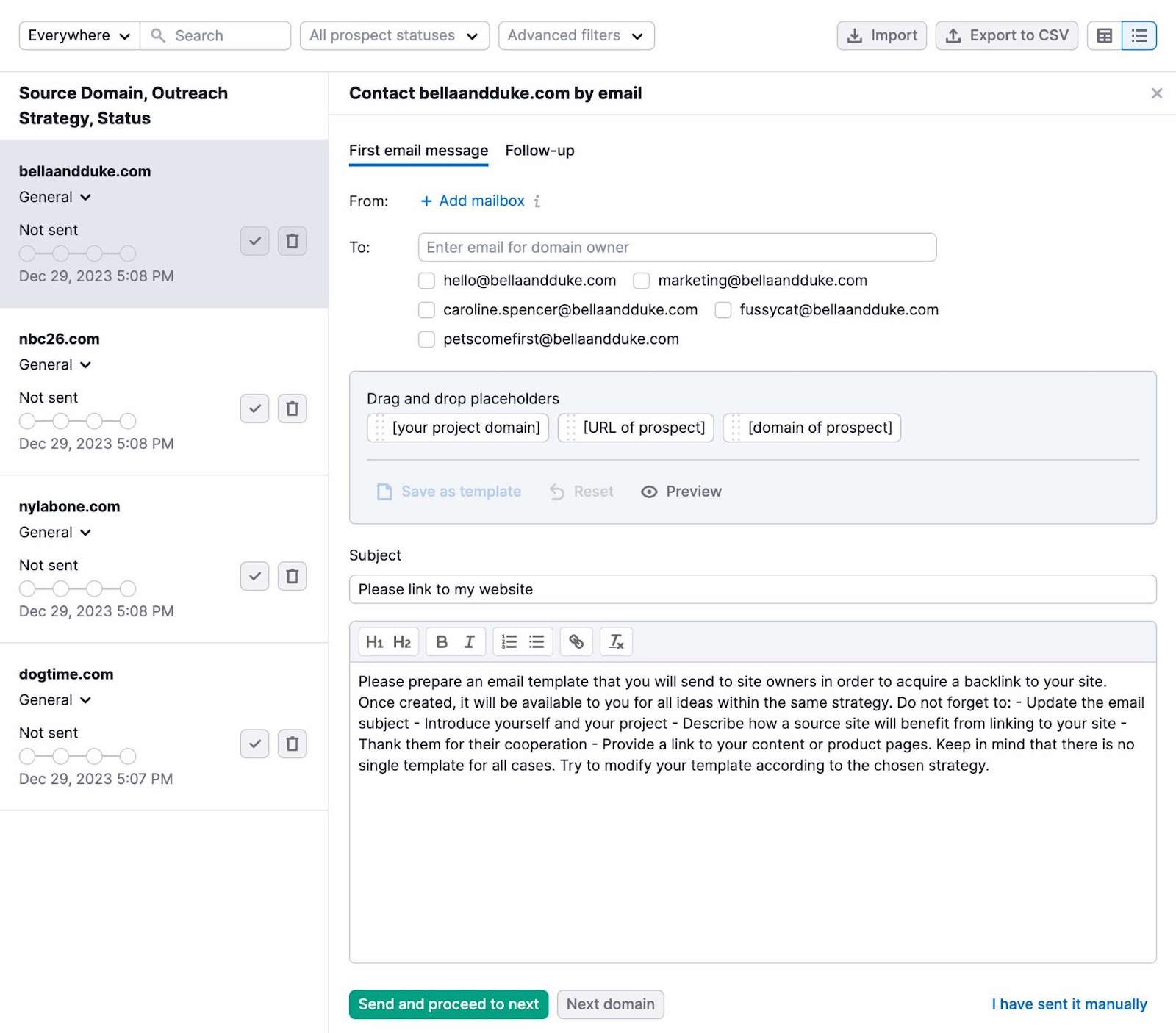Click the I have sent it manually link
The image size is (1176, 1033).
tap(1069, 1004)
